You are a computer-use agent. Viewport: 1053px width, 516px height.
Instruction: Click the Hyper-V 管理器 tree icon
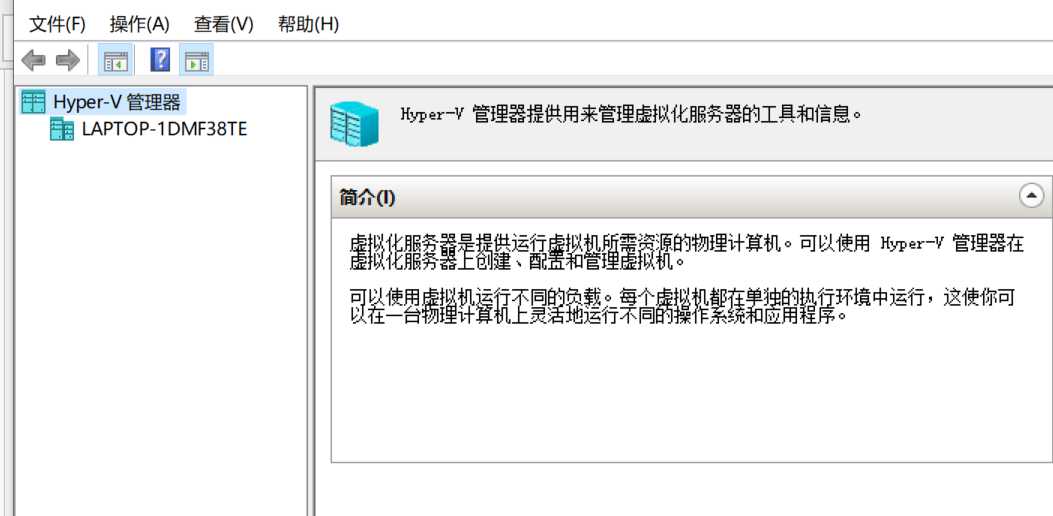click(x=34, y=102)
